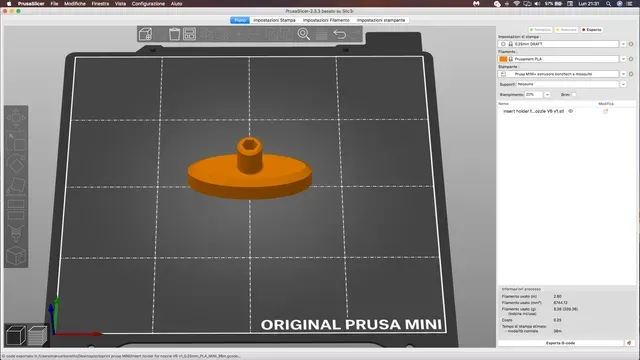Screen dimensions: 640x360
Task: Select the Rotate gizmo tool
Action: pos(16,164)
